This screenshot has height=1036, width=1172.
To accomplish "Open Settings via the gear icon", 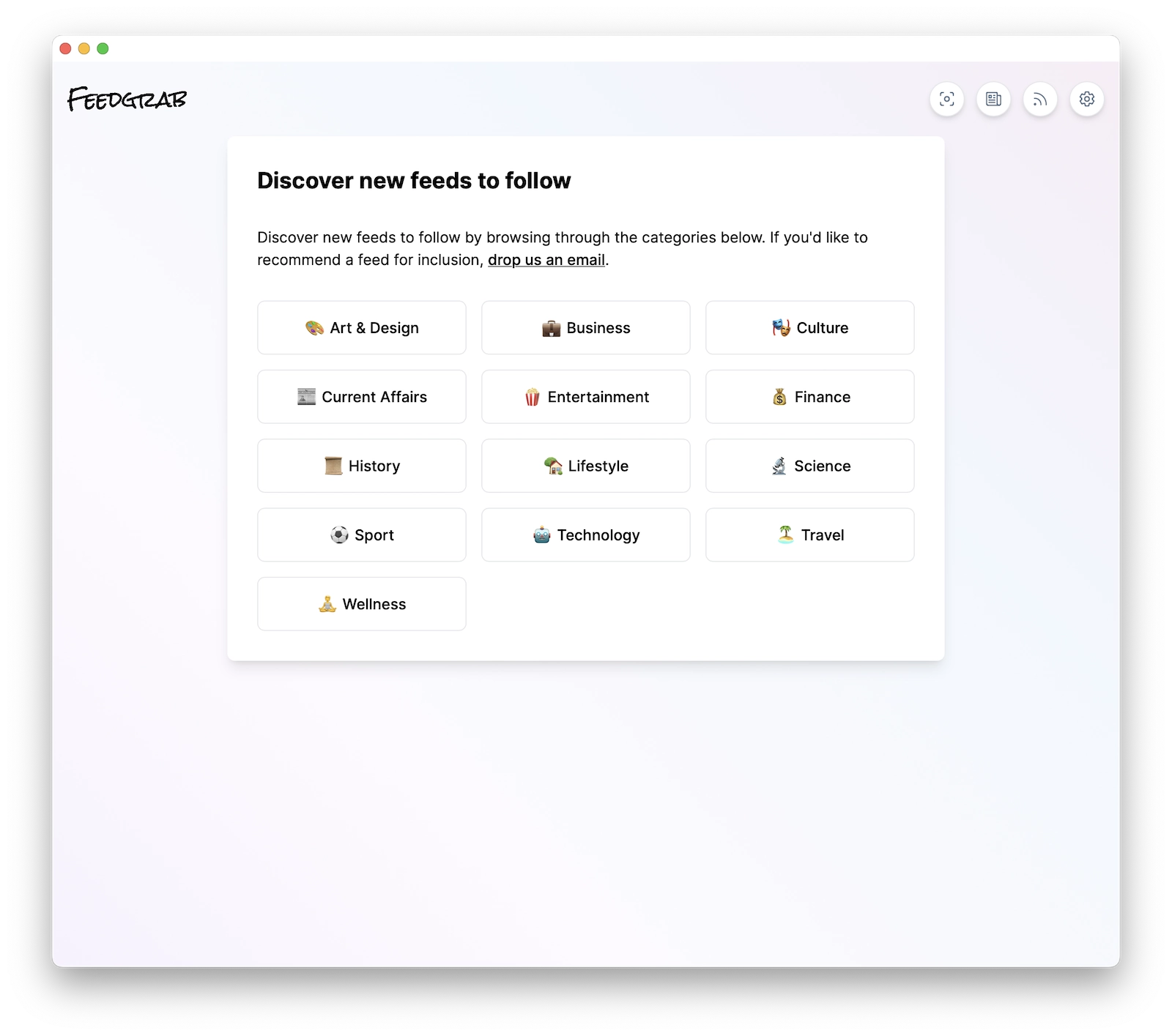I will coord(1087,100).
